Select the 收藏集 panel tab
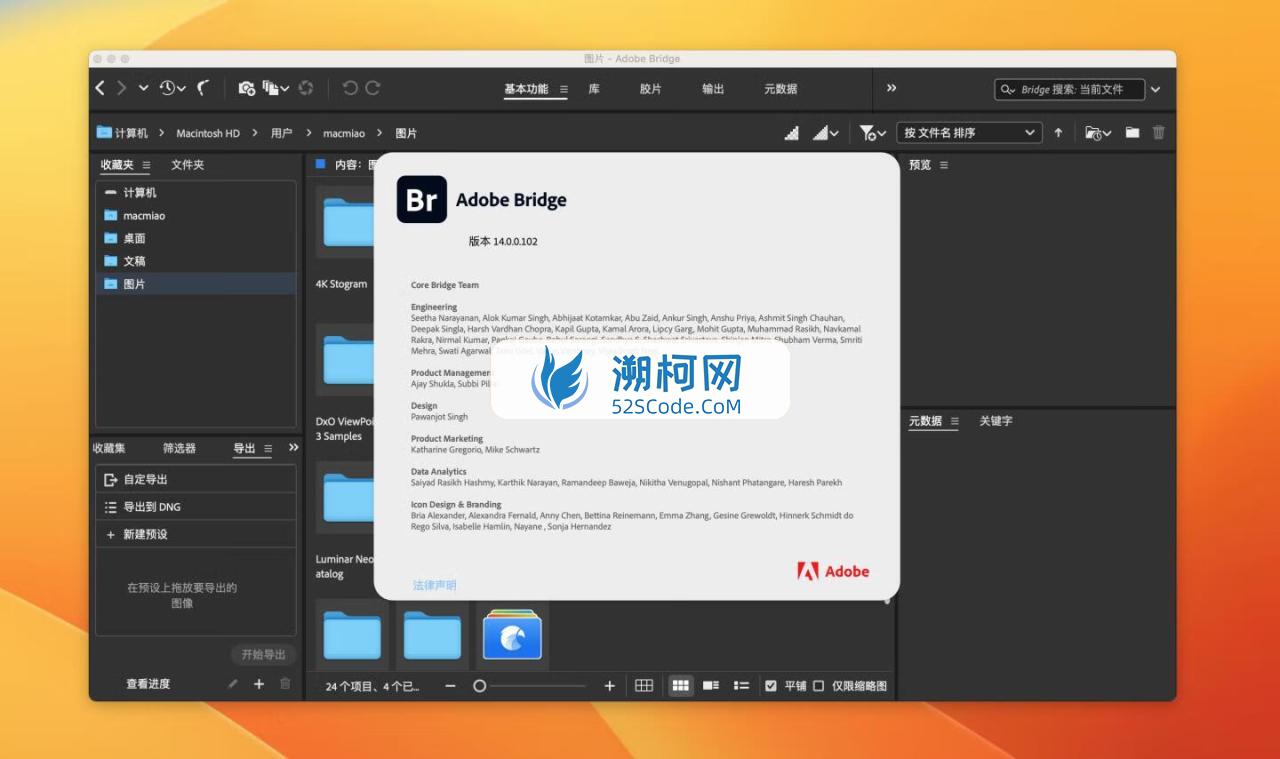1280x759 pixels. [x=109, y=448]
